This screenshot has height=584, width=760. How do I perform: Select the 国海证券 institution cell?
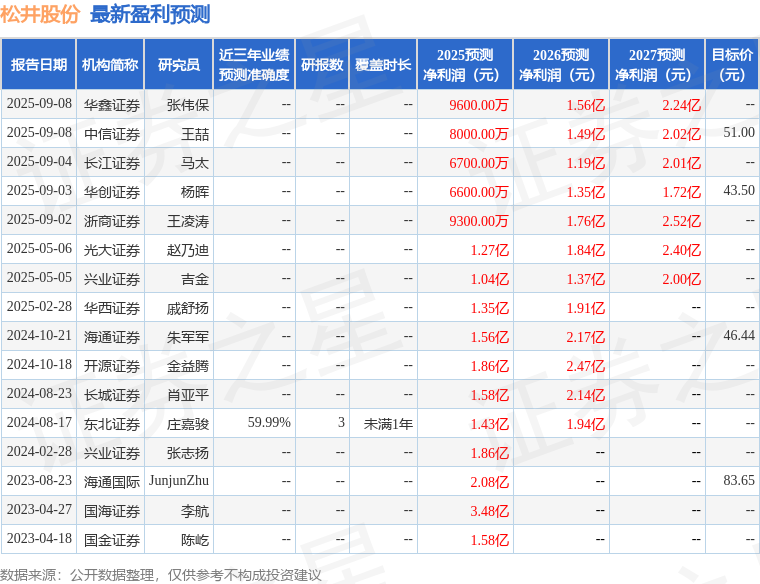pos(111,511)
